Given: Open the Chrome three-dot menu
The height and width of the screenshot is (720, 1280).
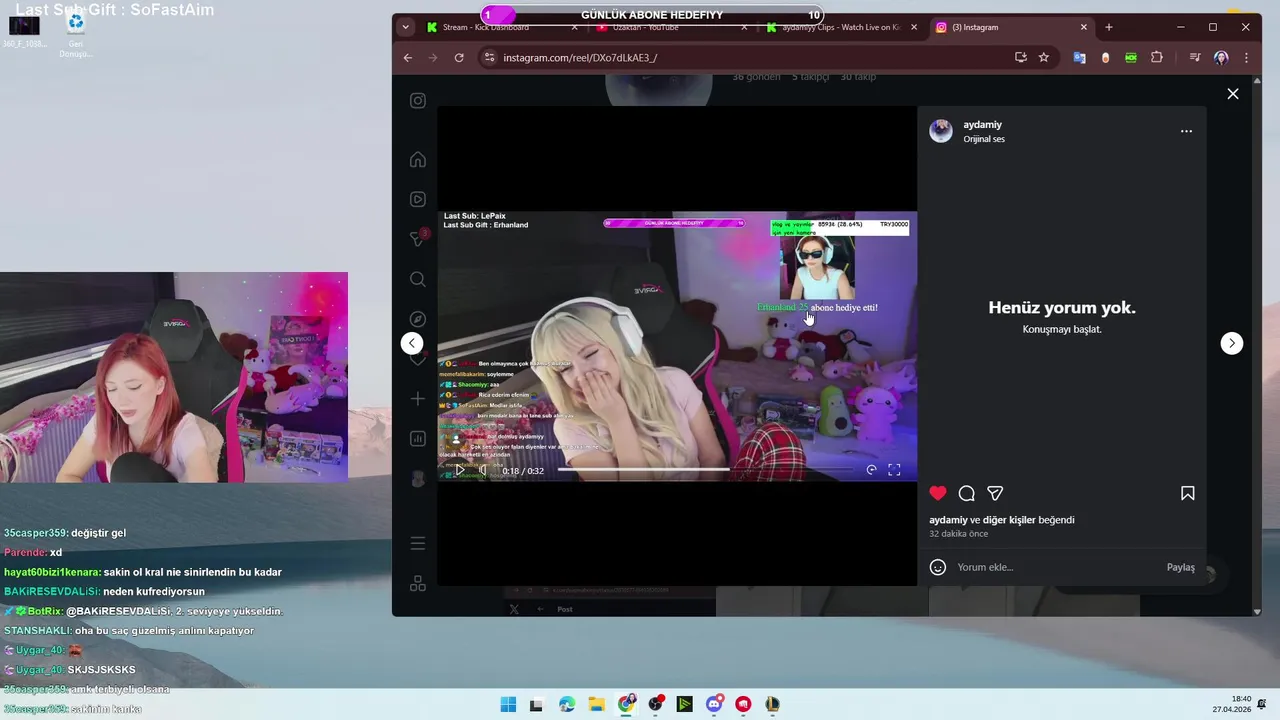Looking at the screenshot, I should point(1246,58).
